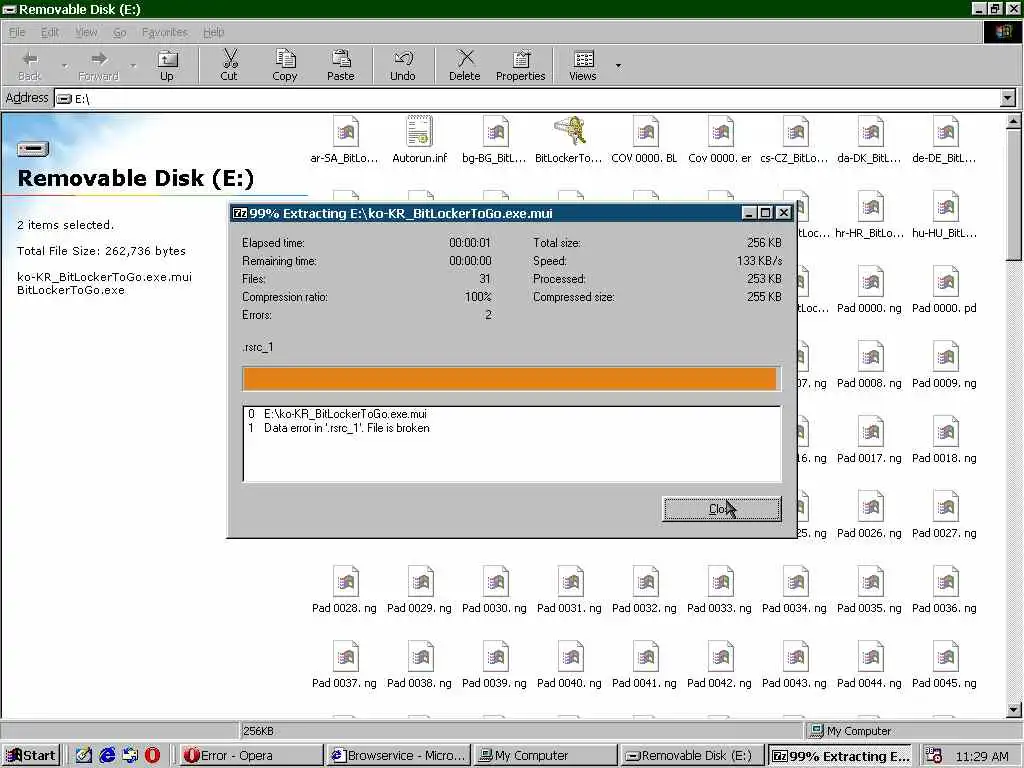This screenshot has width=1024, height=768.
Task: Select the Cov 0000. er file
Action: click(x=720, y=139)
